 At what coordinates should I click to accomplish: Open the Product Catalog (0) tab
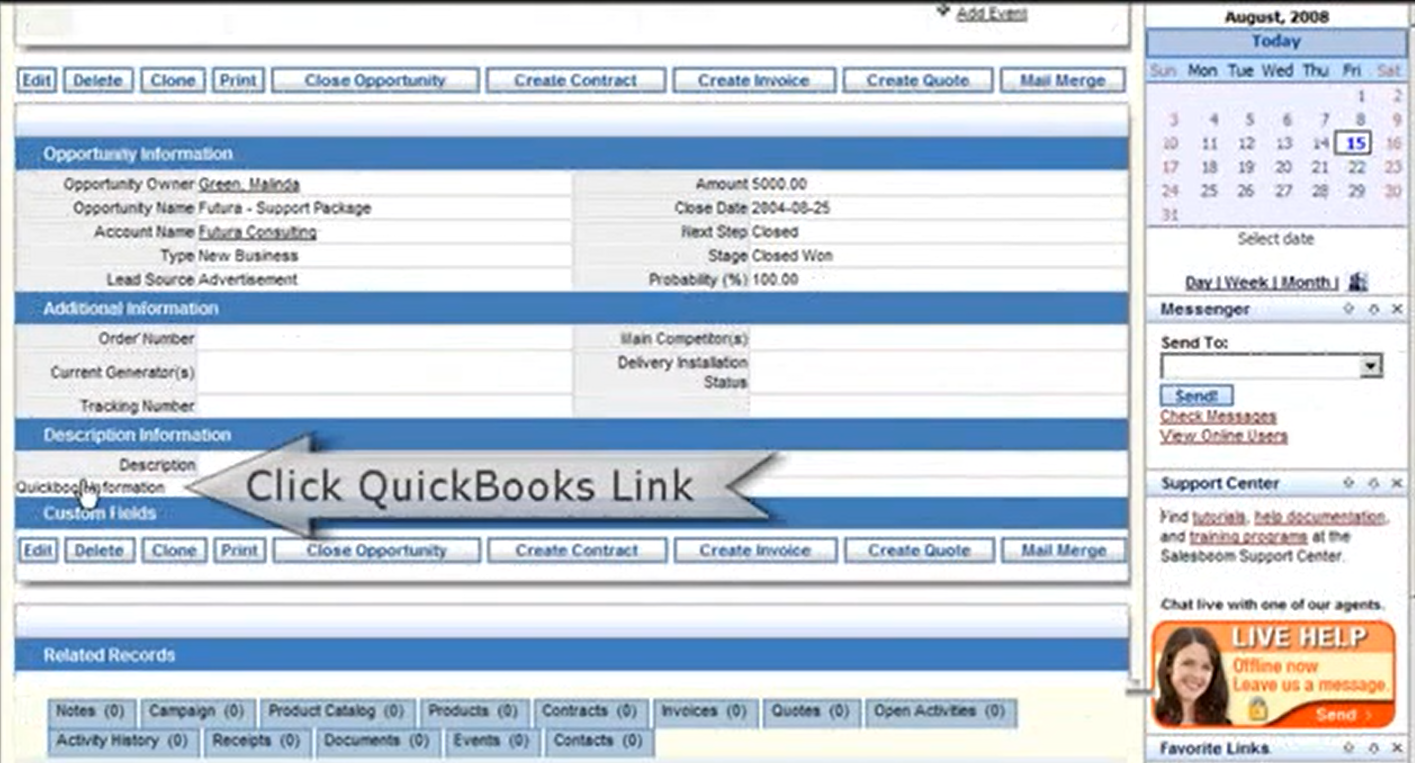pyautogui.click(x=336, y=712)
